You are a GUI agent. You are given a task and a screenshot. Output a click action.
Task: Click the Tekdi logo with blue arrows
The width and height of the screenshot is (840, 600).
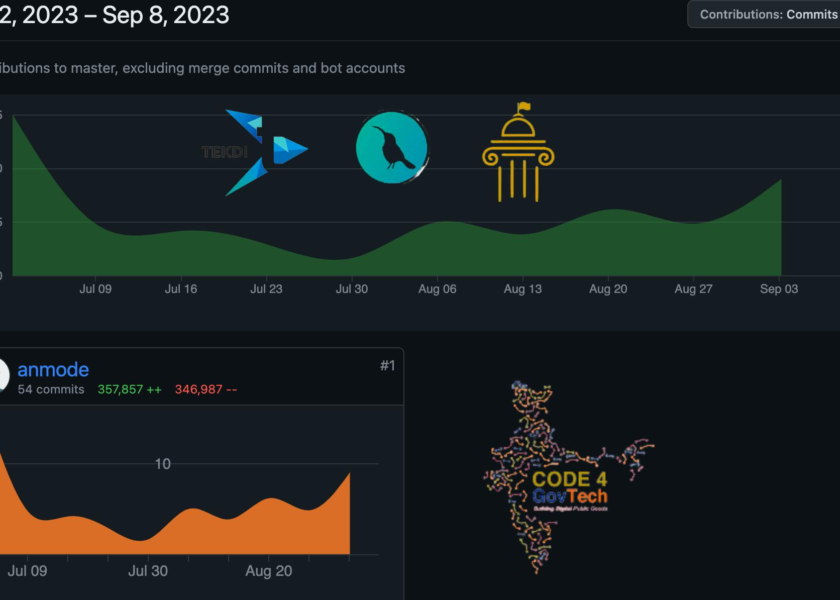[x=255, y=152]
